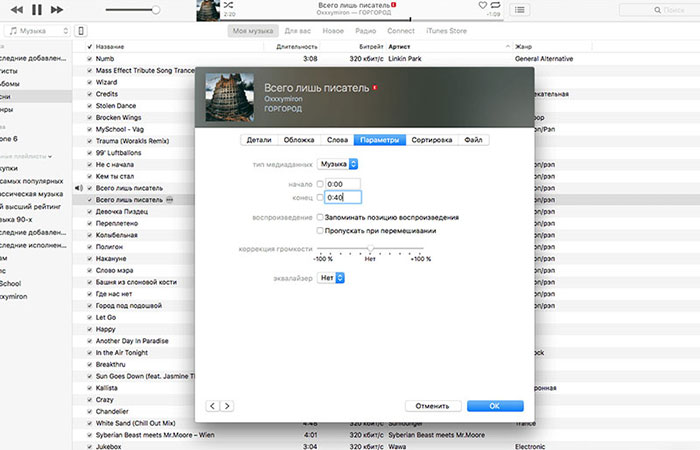Click the playback progress bar
This screenshot has height=450, width=700.
tap(362, 20)
